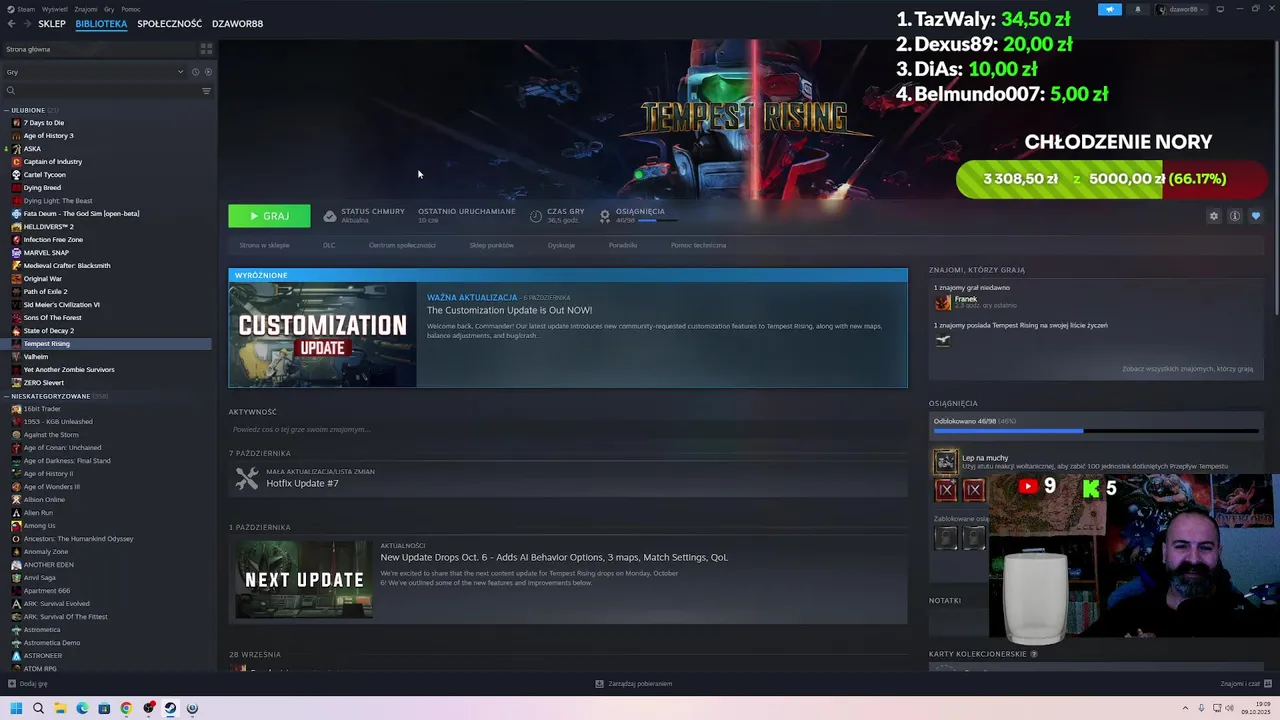1280x720 pixels.
Task: Open Pomoc techniczna link
Action: (698, 245)
